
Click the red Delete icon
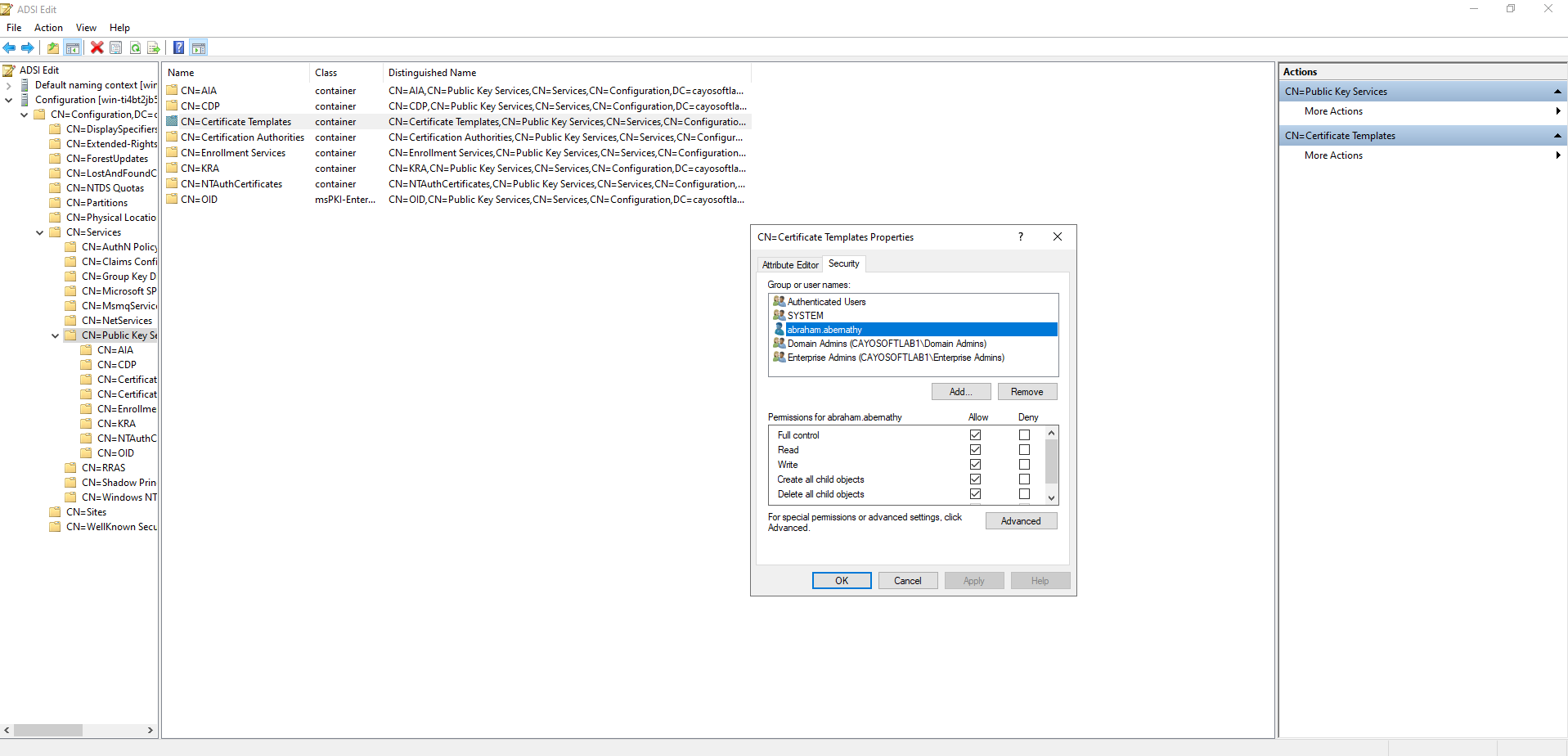tap(97, 47)
